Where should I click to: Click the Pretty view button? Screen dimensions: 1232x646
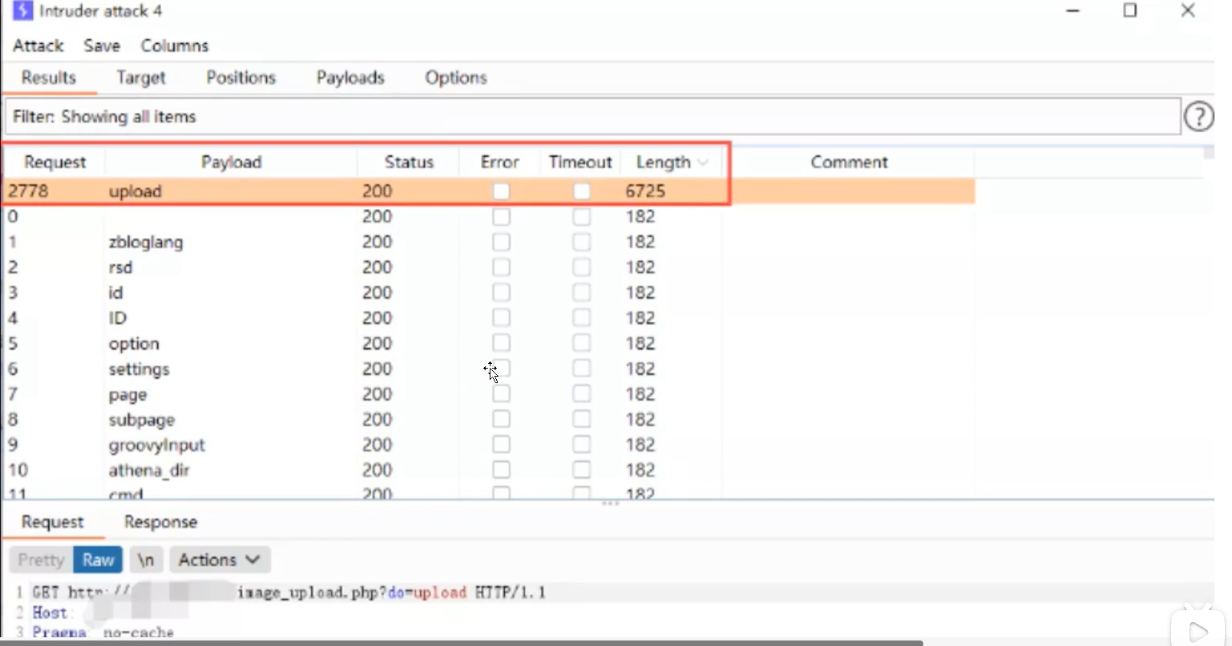click(40, 560)
